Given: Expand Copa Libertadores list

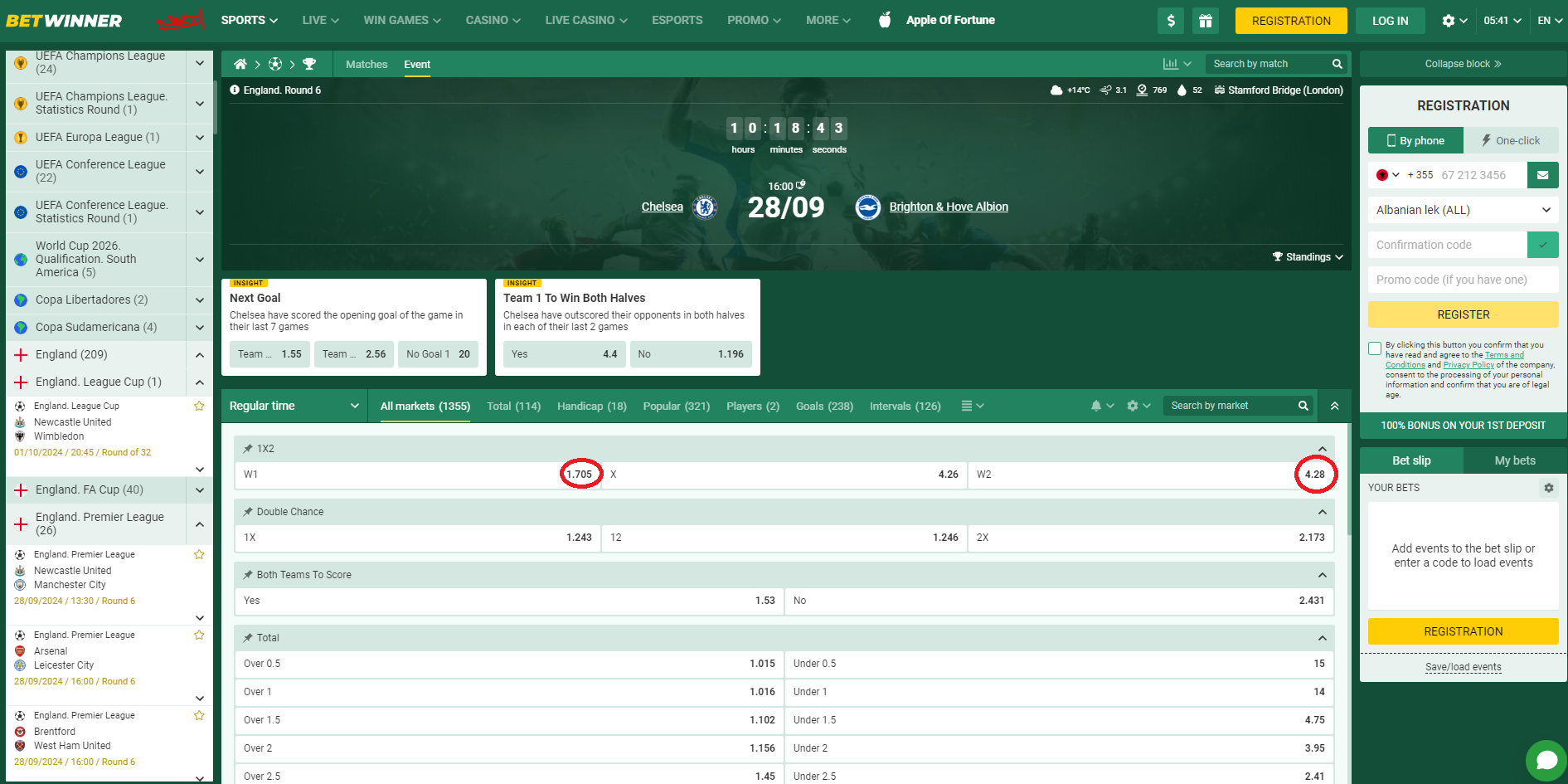Looking at the screenshot, I should [x=200, y=300].
